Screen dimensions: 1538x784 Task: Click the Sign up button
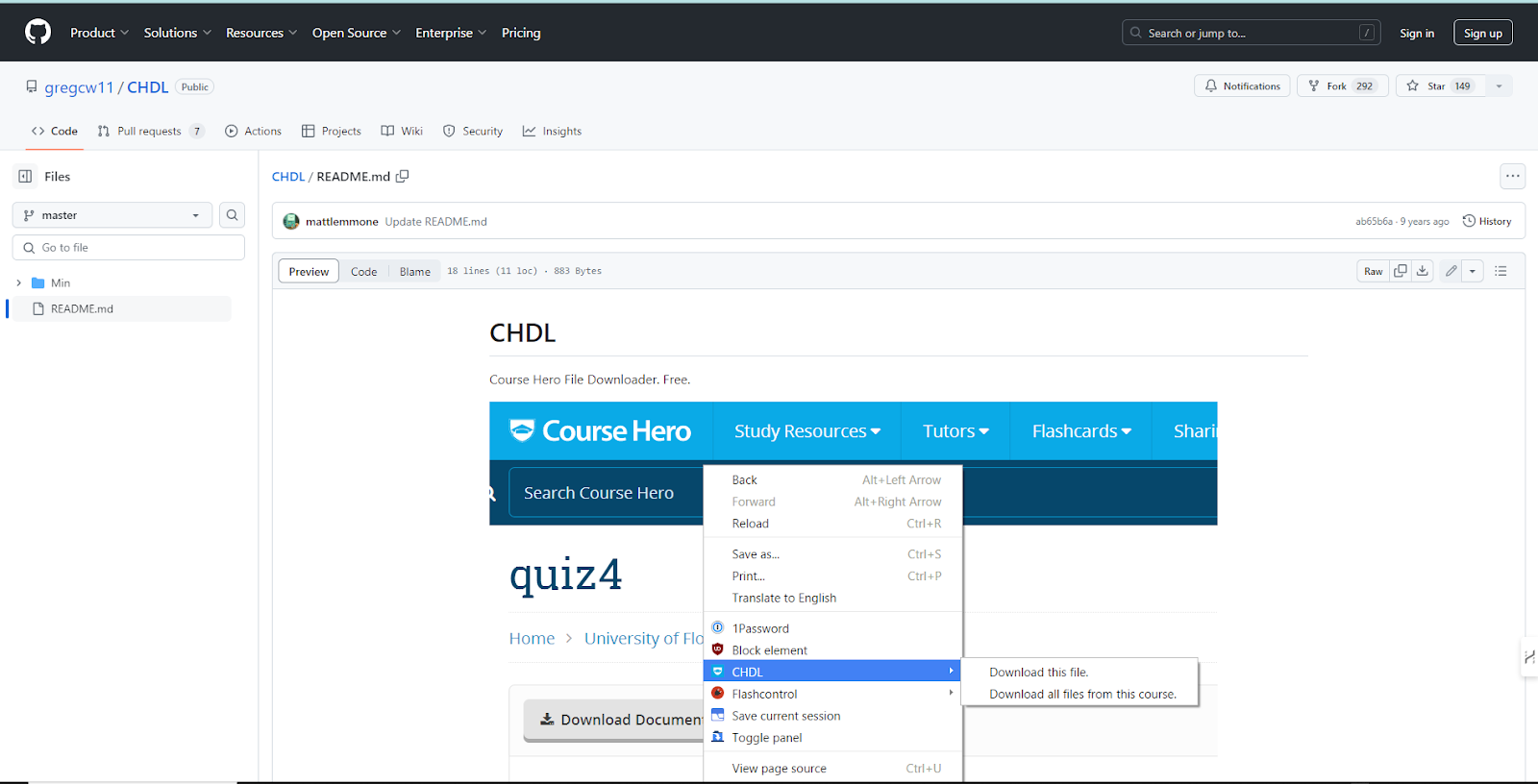click(x=1482, y=33)
